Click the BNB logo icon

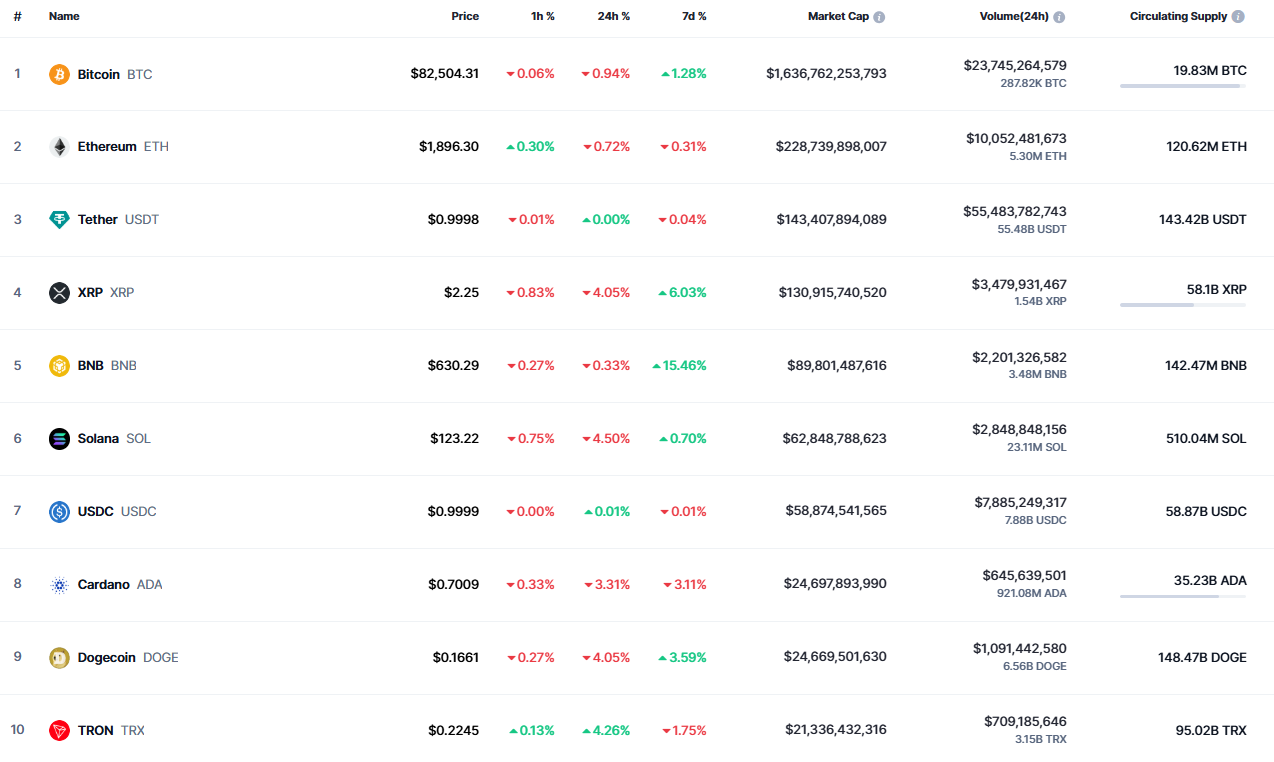(59, 366)
